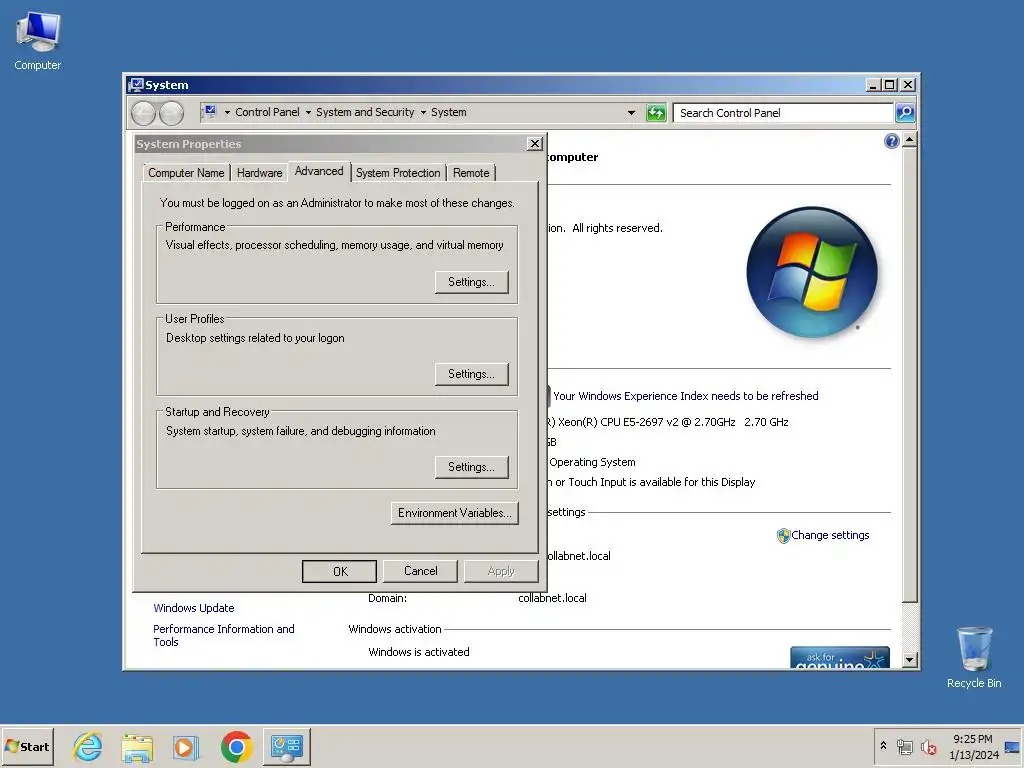Click the Show Desktop tray icon
1024x768 pixels.
1013,746
